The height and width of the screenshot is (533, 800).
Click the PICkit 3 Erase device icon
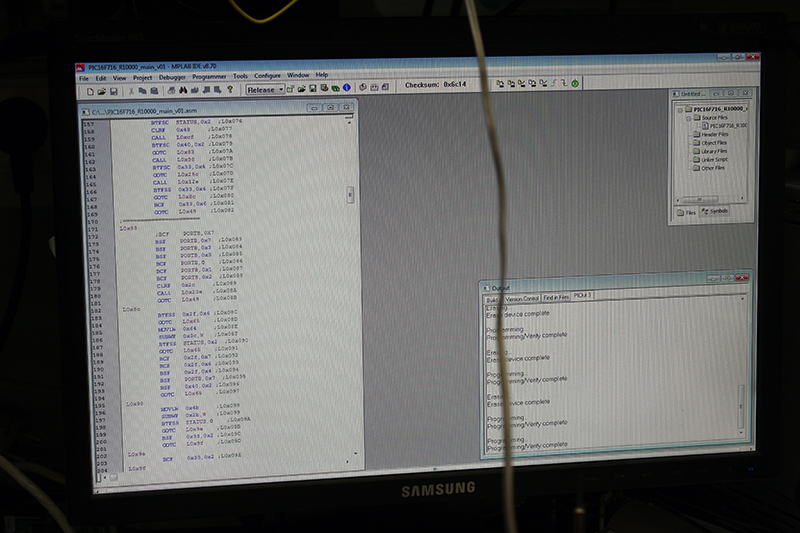point(533,83)
